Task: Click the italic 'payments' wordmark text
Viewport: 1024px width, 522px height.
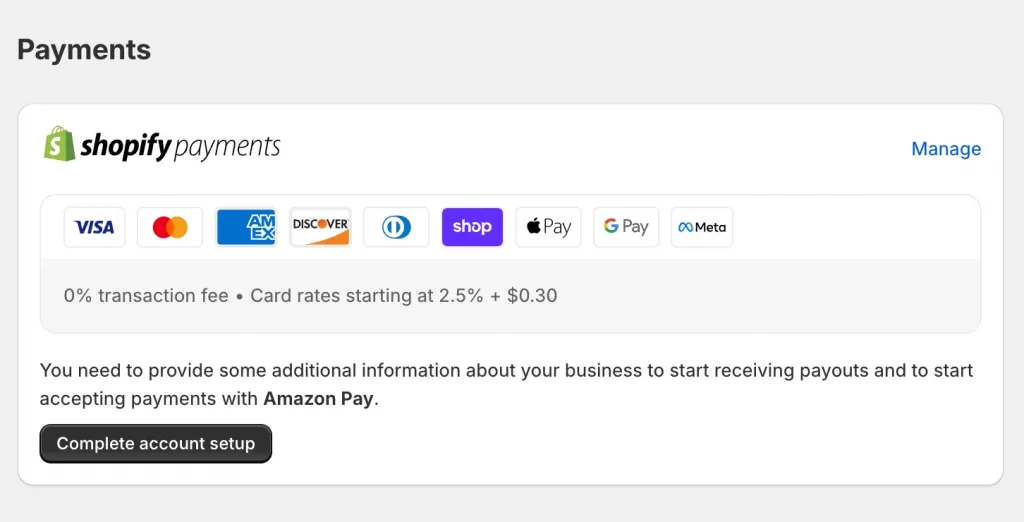Action: [x=227, y=147]
